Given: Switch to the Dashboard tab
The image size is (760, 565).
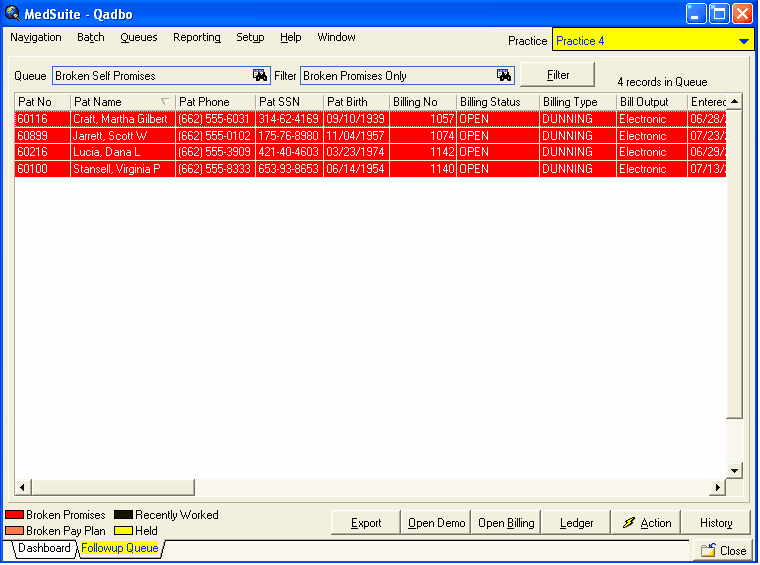Looking at the screenshot, I should (44, 548).
